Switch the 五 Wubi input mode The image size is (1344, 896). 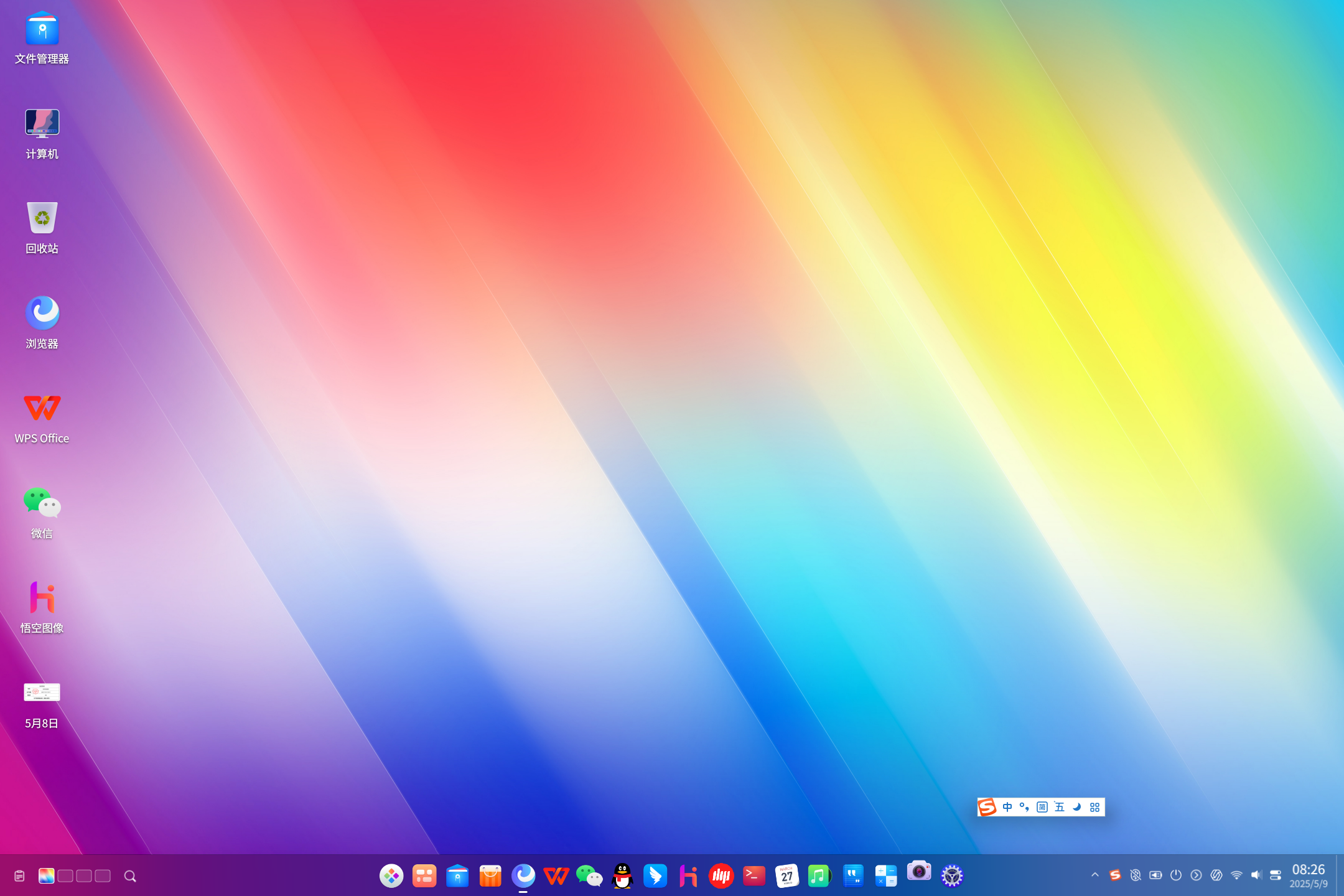(1060, 807)
